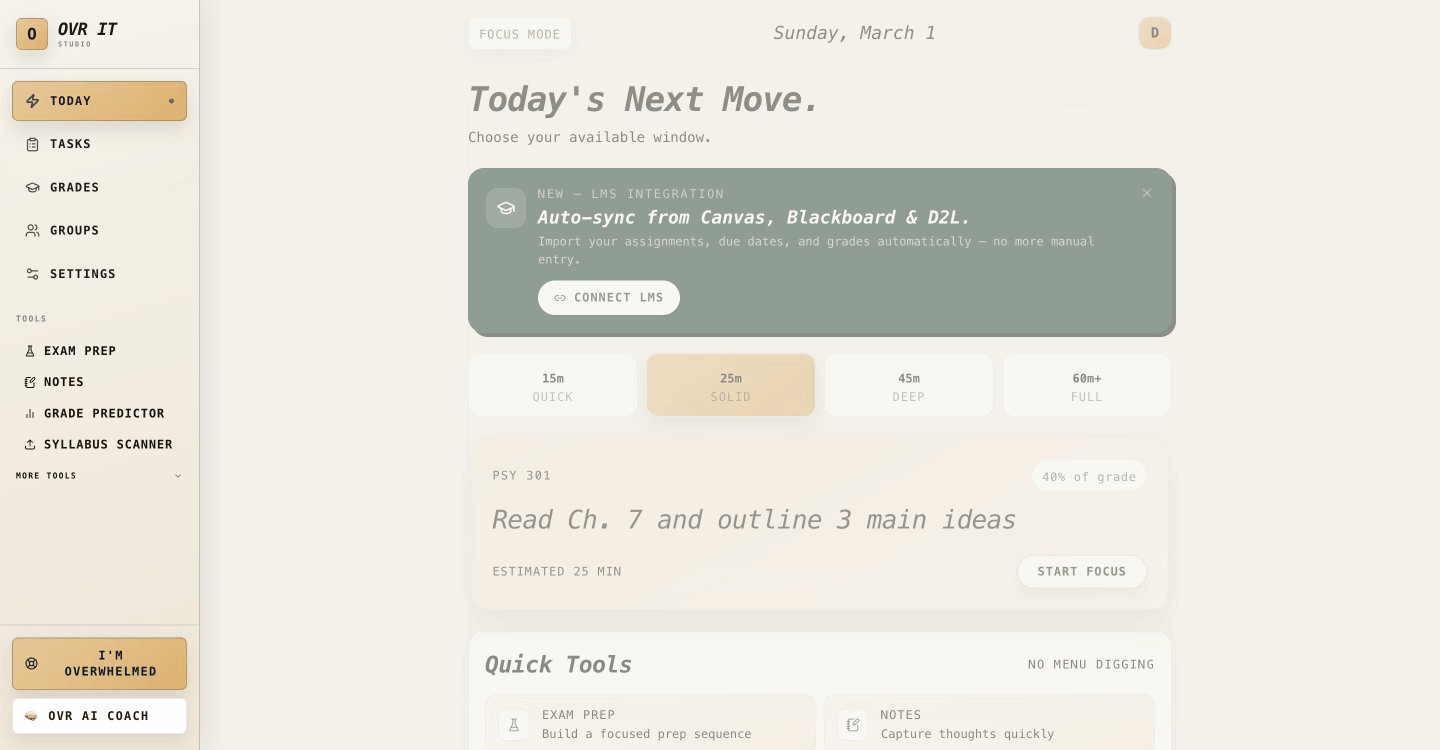Enable Focus Mode
Image resolution: width=1440 pixels, height=750 pixels.
[520, 33]
